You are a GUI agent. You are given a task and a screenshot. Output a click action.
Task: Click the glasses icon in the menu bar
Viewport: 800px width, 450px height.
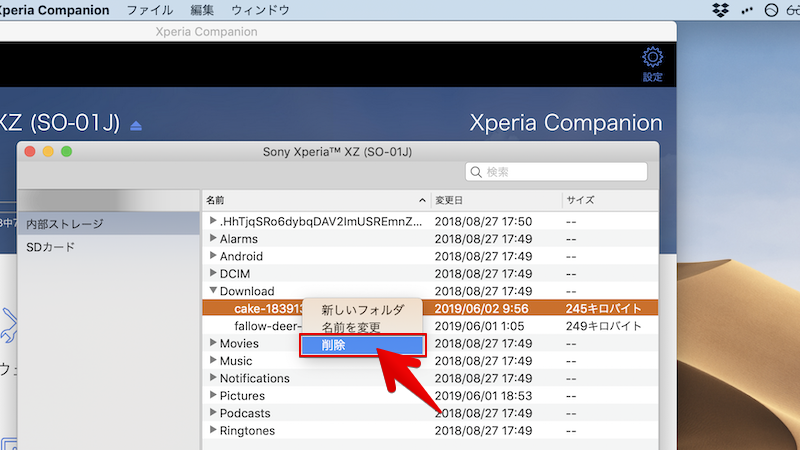click(x=793, y=10)
